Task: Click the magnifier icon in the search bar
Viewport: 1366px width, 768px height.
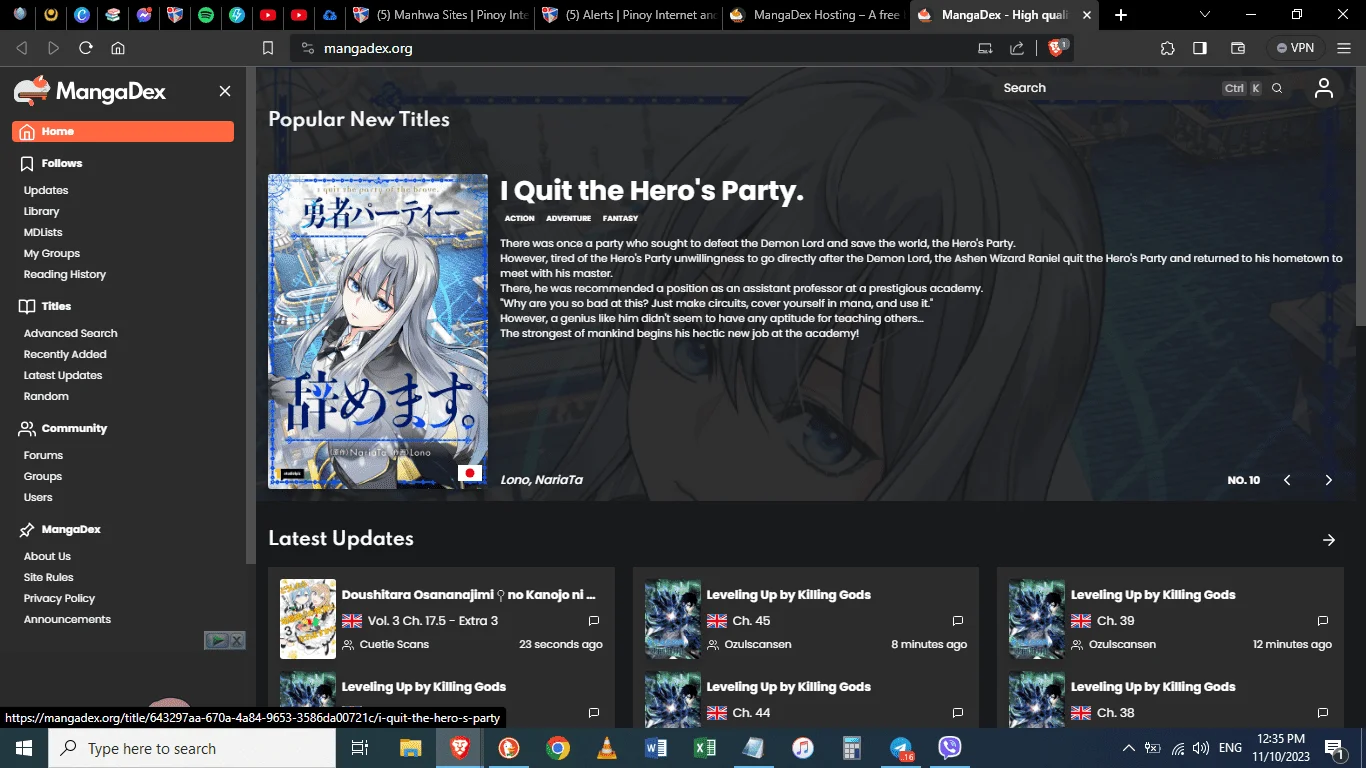Action: pyautogui.click(x=1277, y=88)
